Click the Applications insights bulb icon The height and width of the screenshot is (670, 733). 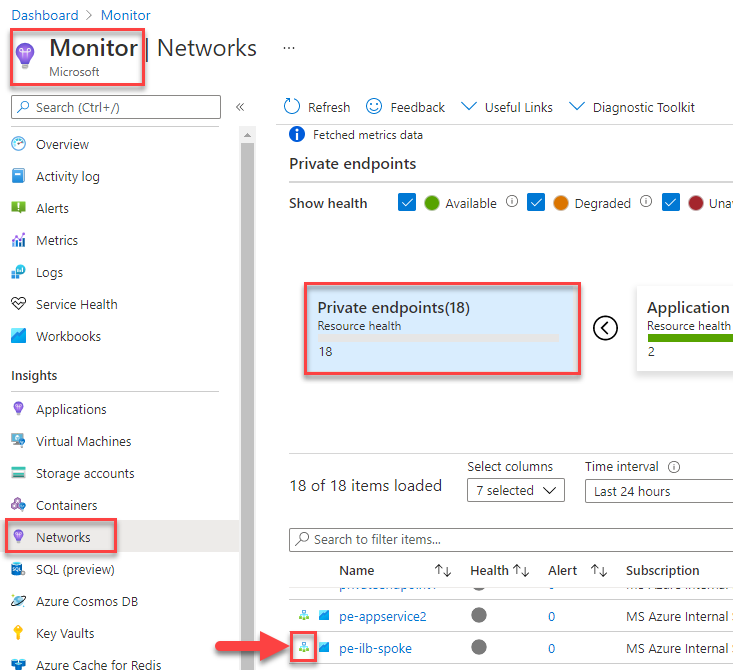(19, 409)
